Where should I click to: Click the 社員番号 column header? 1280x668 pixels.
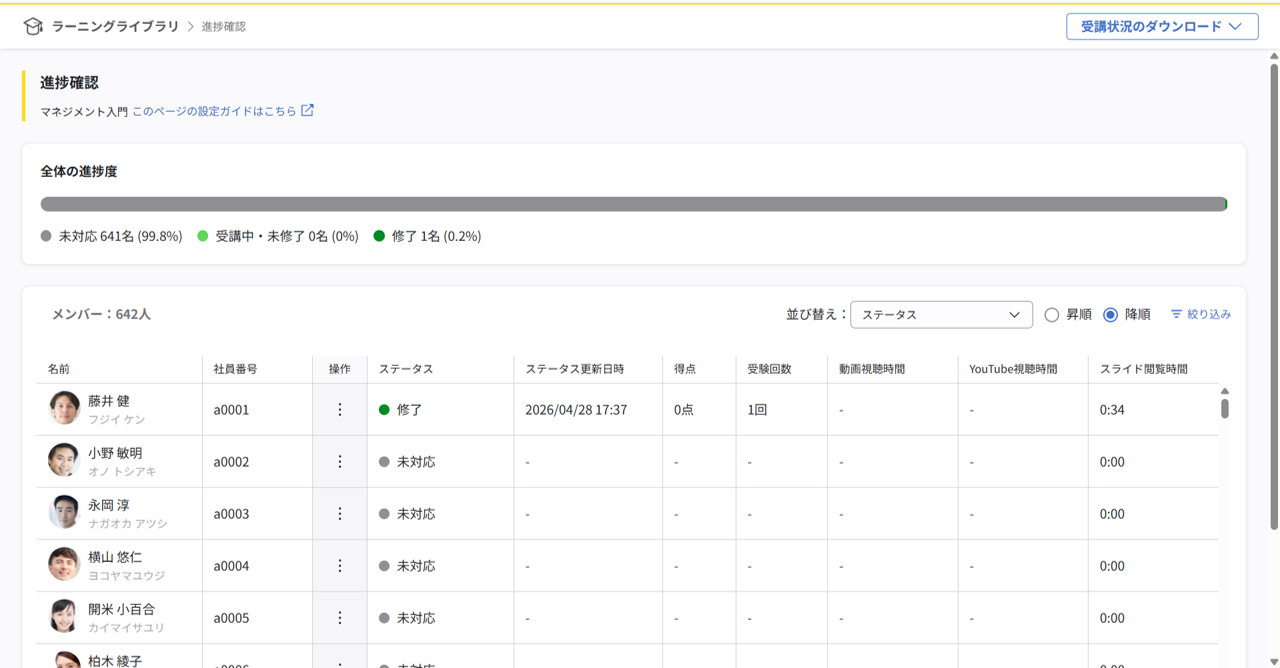click(x=235, y=369)
